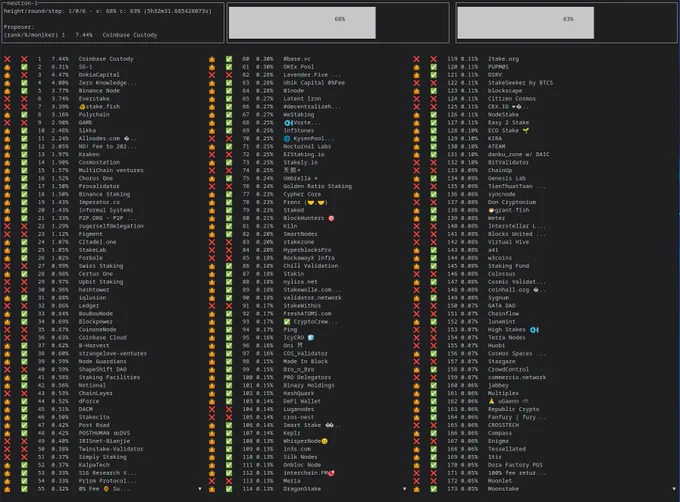Click the blue flag icon before Vorte
The width and height of the screenshot is (680, 502).
(288, 123)
